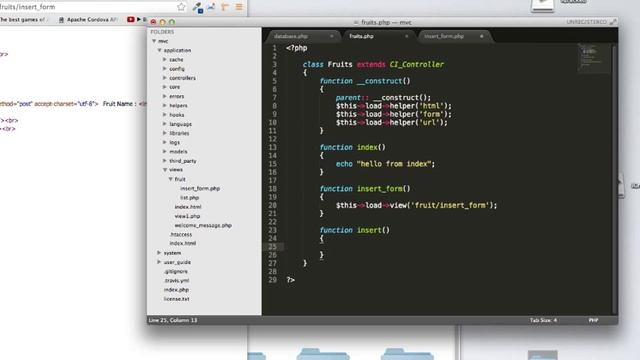Click the 'hello from index' string
This screenshot has width=640, height=360.
(x=394, y=164)
